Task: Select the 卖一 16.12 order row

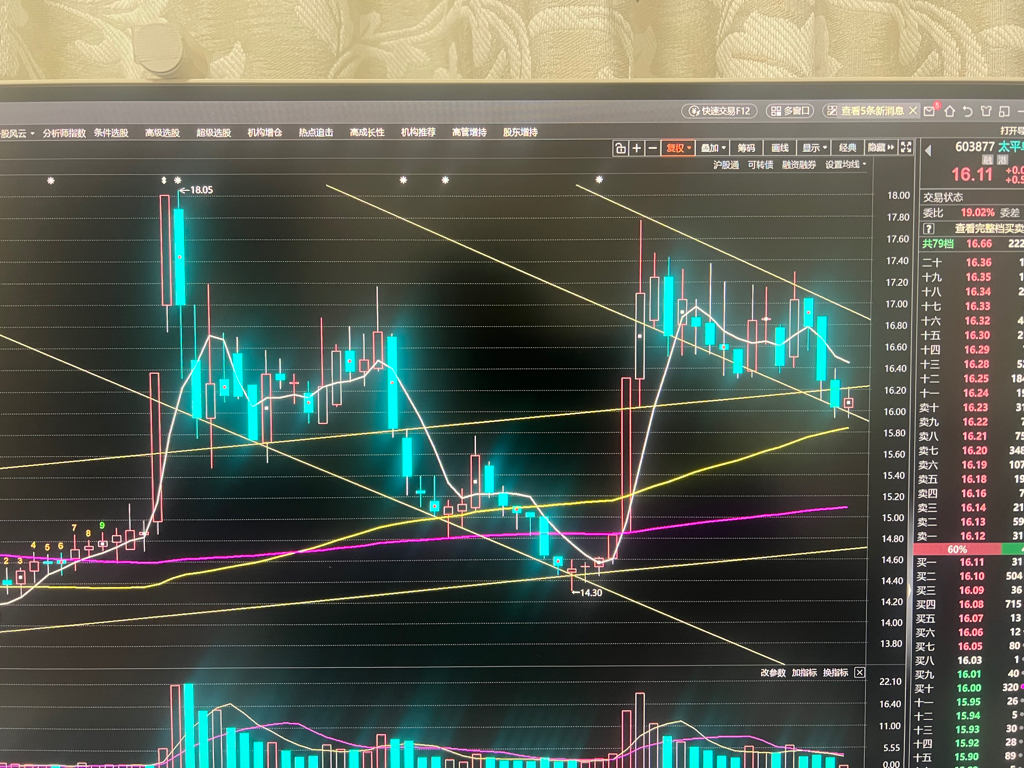Action: [x=971, y=536]
